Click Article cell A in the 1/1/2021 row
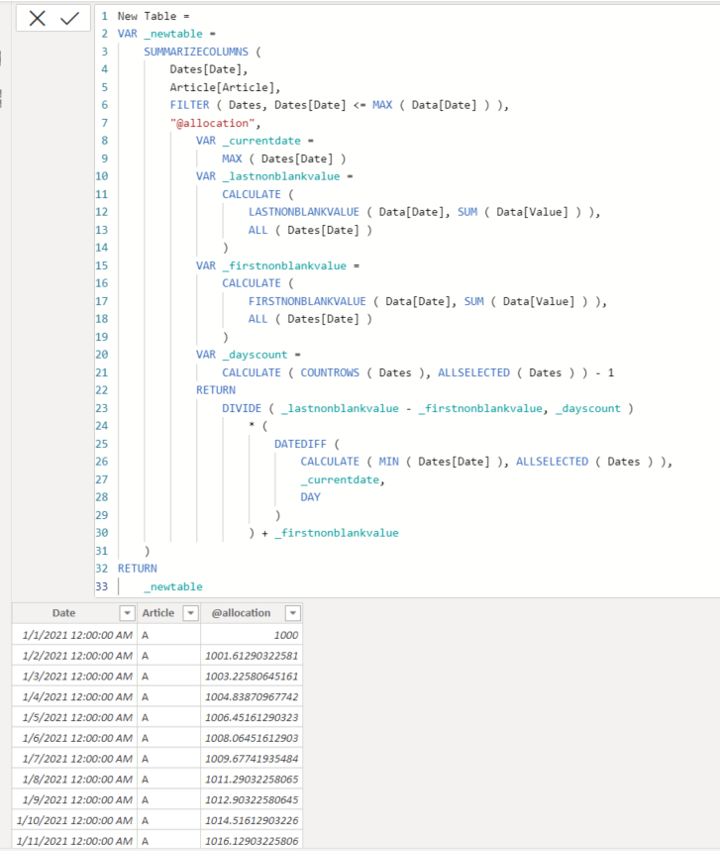 (169, 635)
